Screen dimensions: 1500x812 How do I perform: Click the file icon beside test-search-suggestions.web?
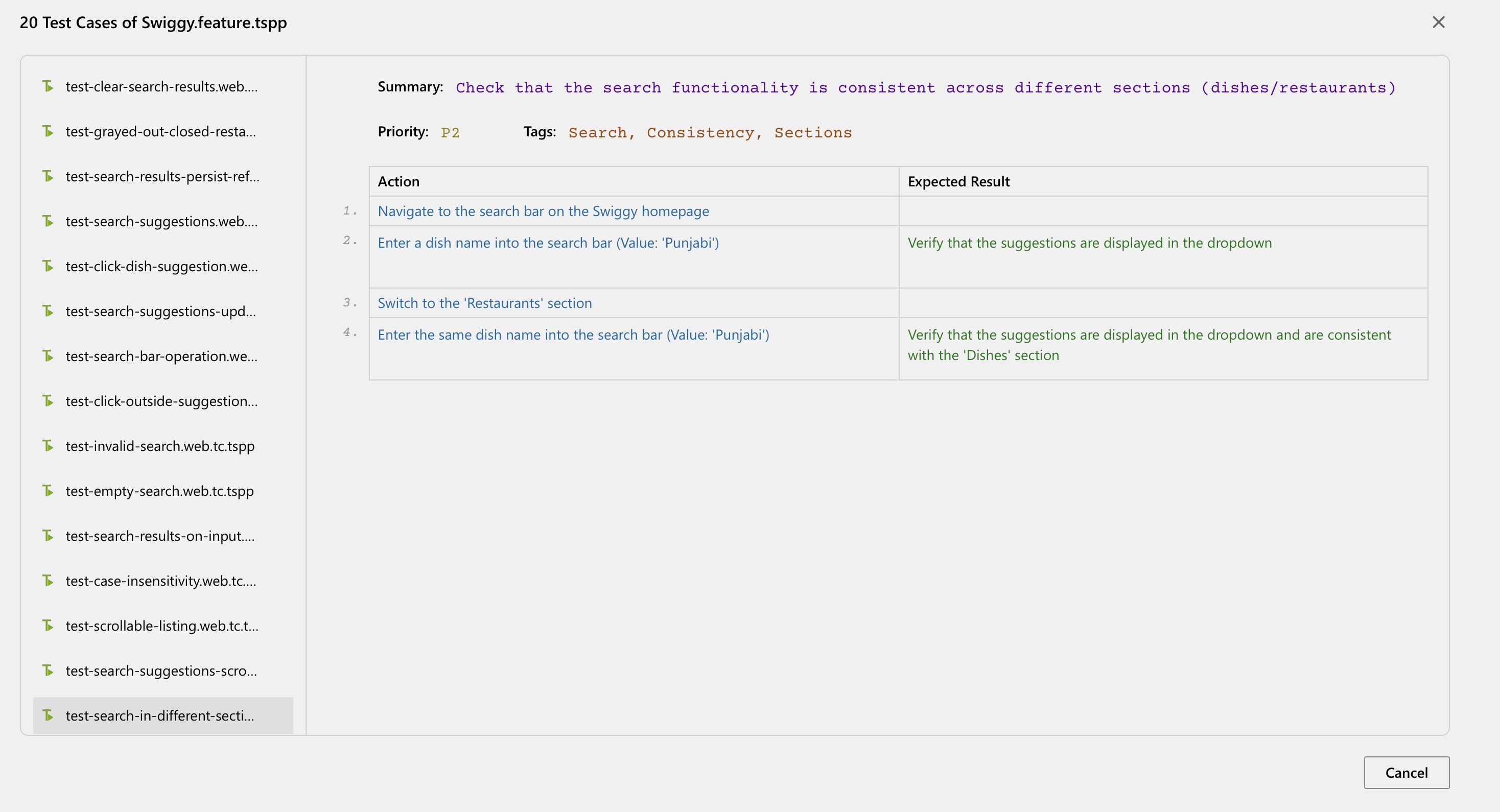tap(48, 221)
